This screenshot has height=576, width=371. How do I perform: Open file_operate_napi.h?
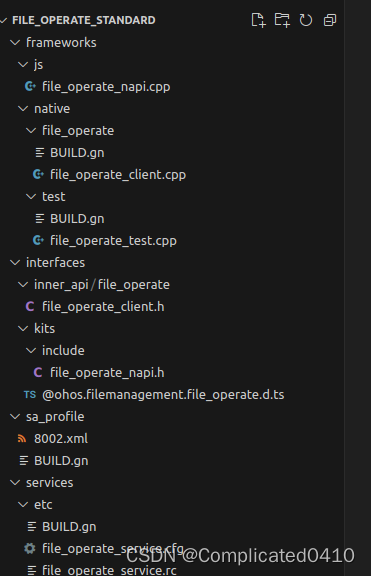107,372
